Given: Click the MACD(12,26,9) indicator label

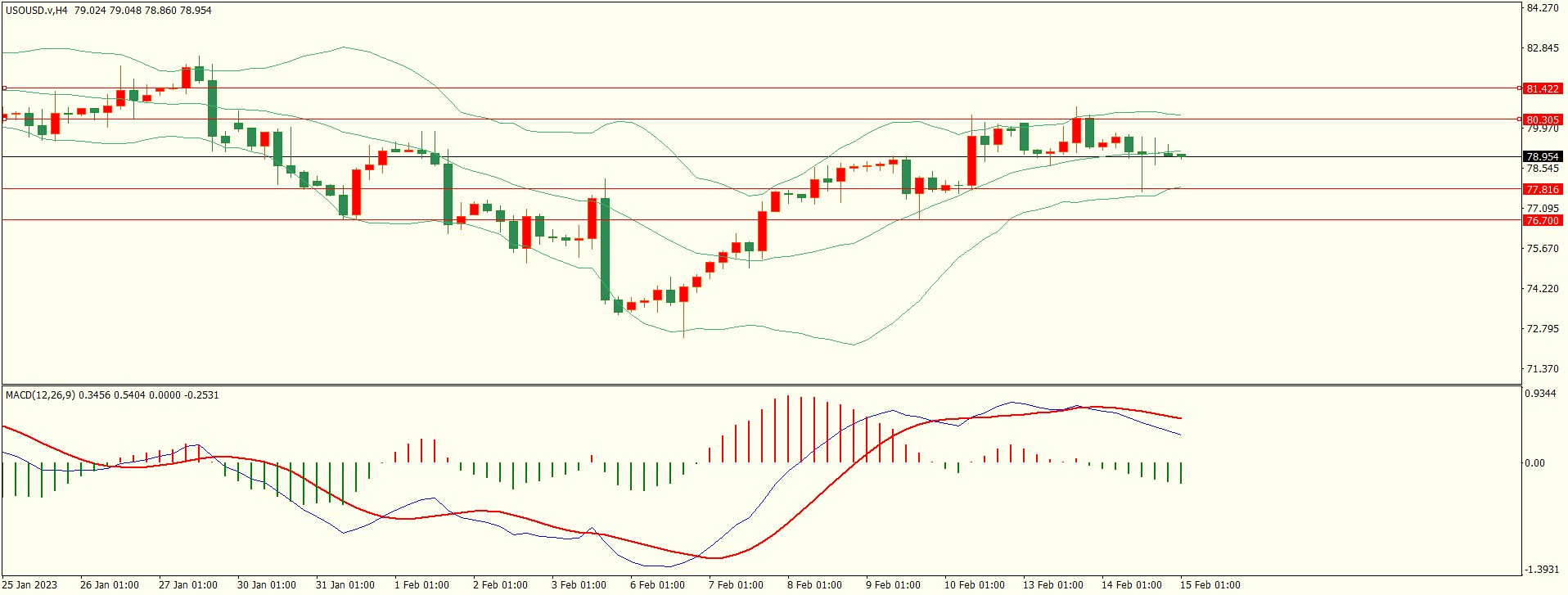Looking at the screenshot, I should (x=40, y=395).
